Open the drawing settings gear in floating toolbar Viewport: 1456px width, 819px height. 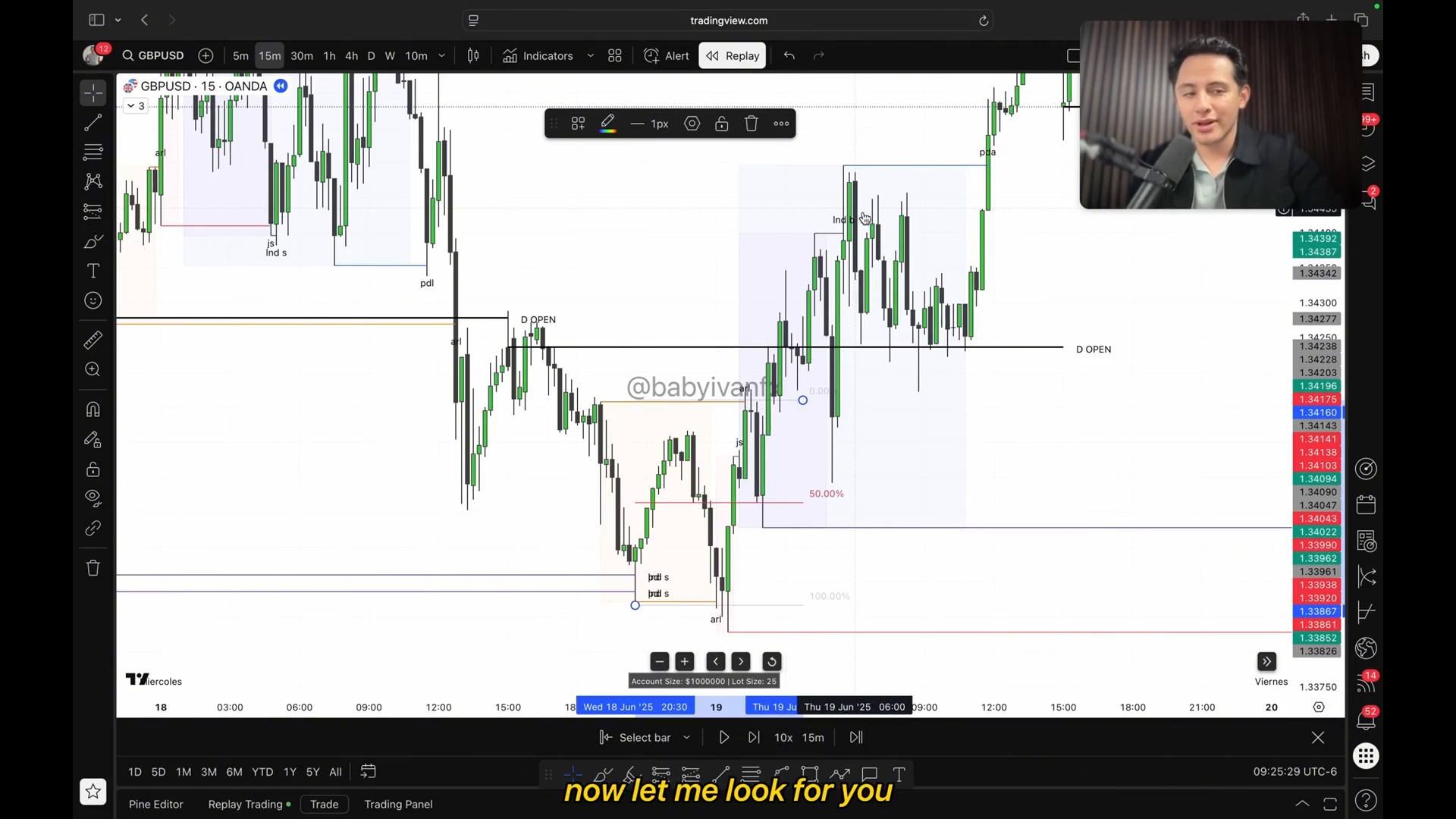point(692,124)
